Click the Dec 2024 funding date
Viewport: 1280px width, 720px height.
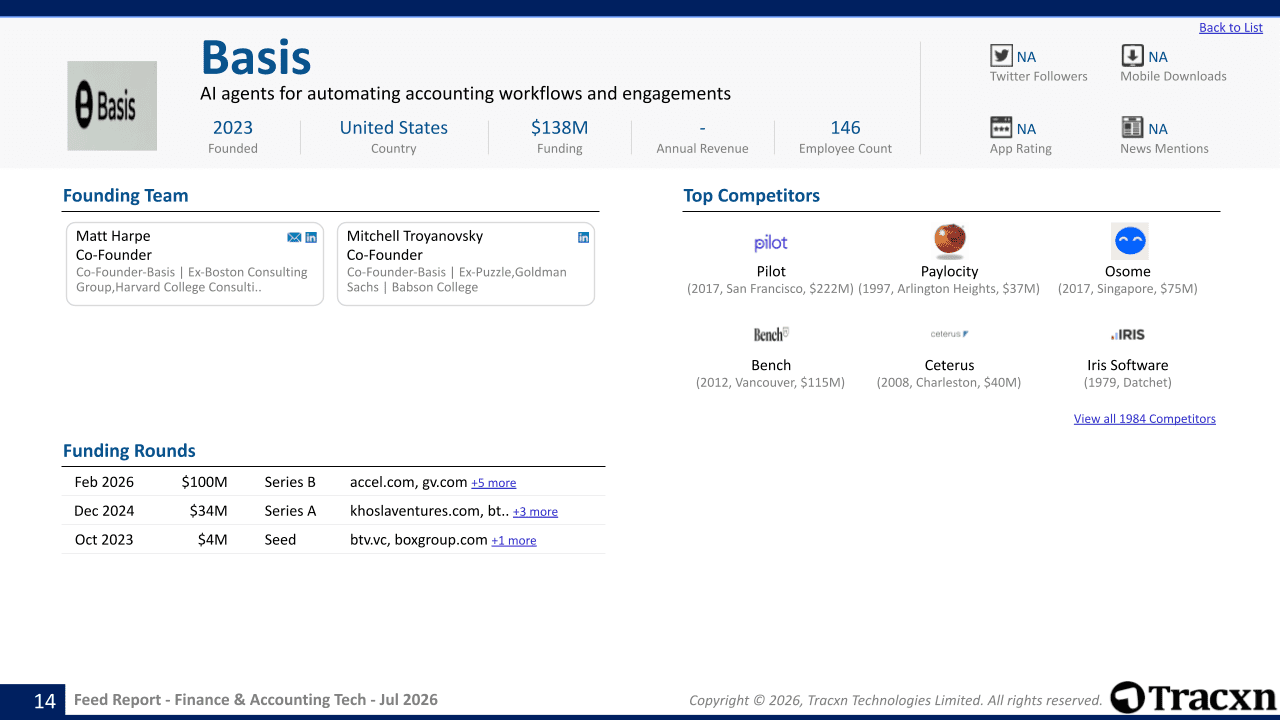pyautogui.click(x=104, y=511)
